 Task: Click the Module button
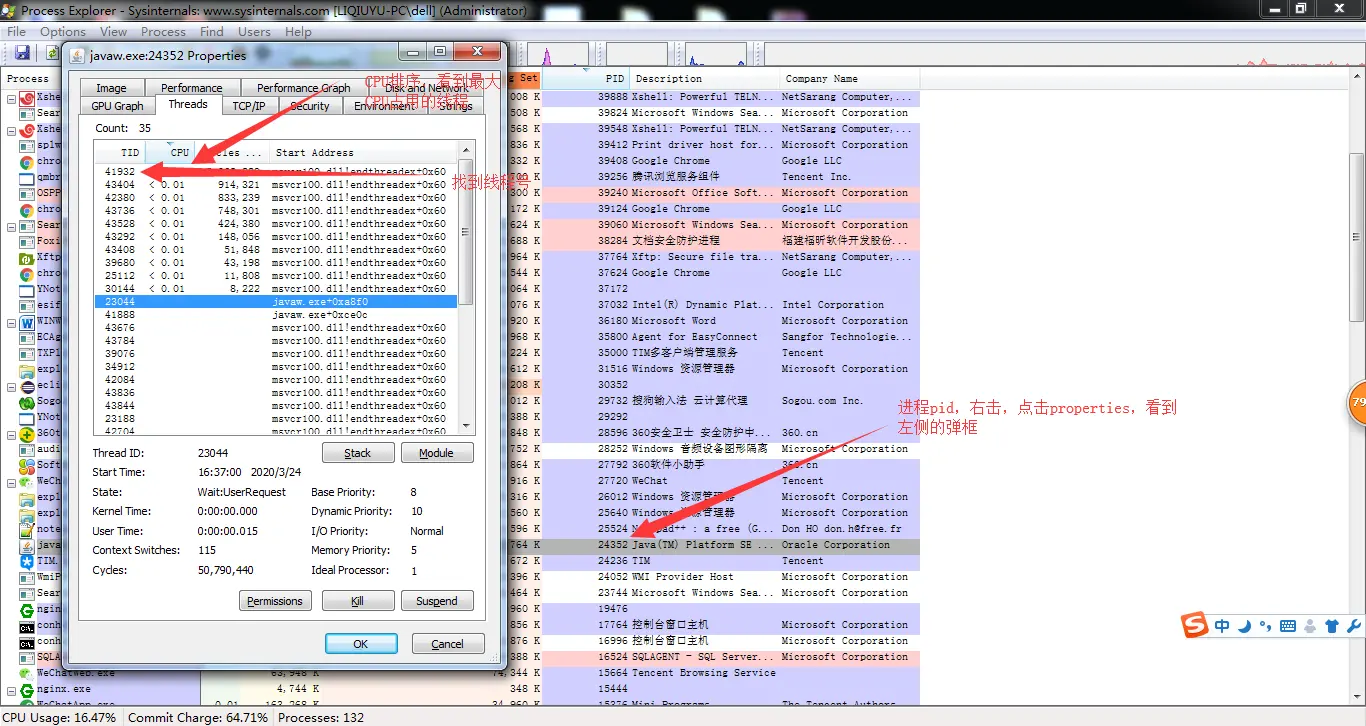pos(437,453)
